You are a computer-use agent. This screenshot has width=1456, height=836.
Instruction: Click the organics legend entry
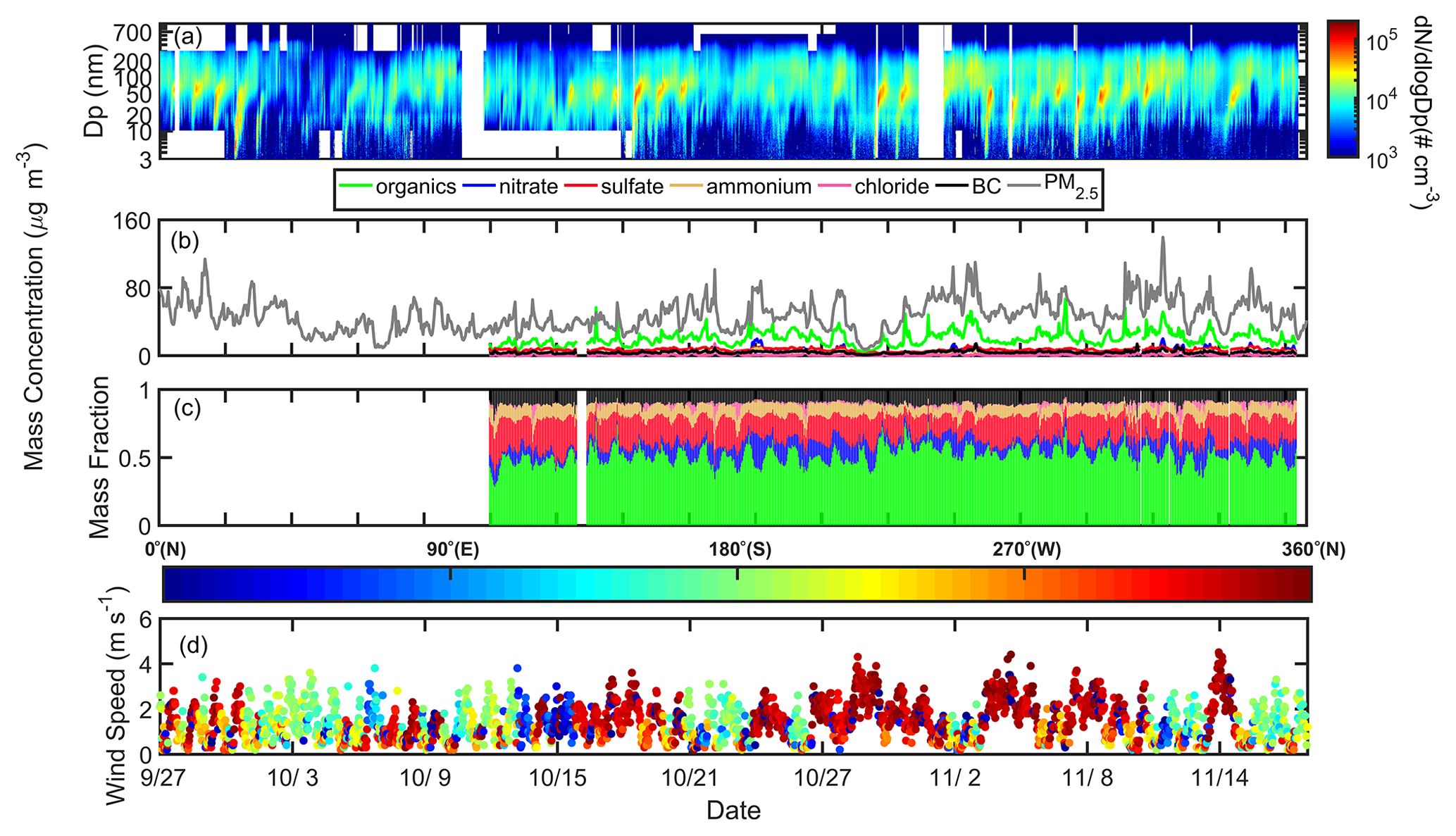click(x=416, y=187)
